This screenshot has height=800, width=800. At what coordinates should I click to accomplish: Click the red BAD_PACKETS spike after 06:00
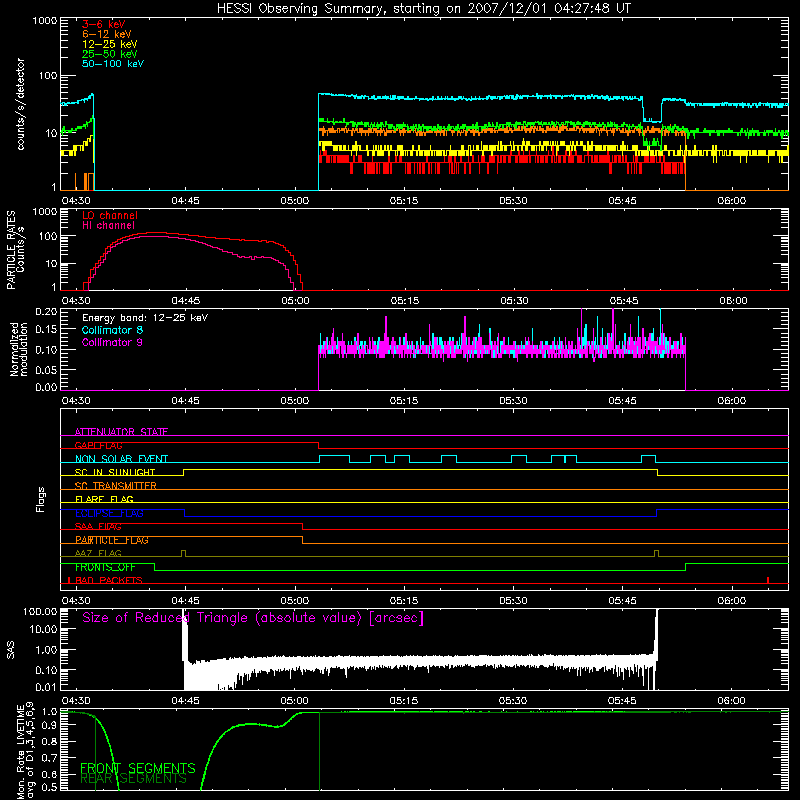[768, 580]
